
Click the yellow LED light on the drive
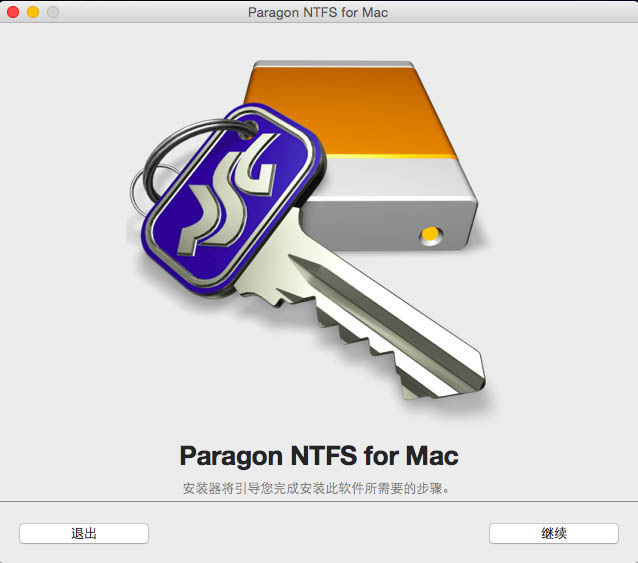point(430,235)
